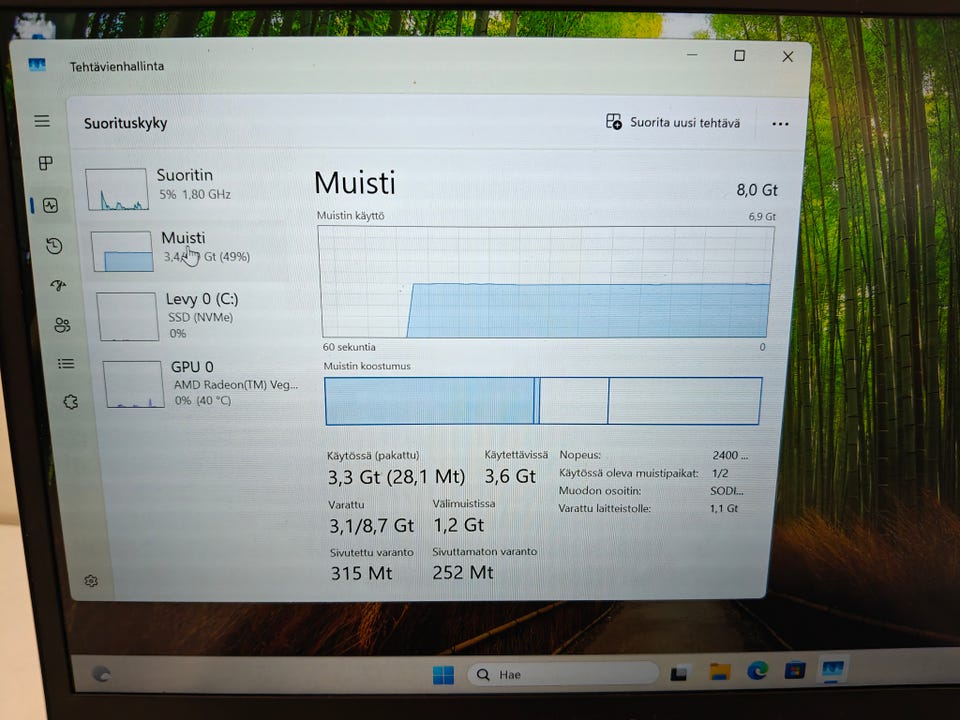Click the memory usage graph
Viewport: 960px width, 720px height.
[x=546, y=282]
